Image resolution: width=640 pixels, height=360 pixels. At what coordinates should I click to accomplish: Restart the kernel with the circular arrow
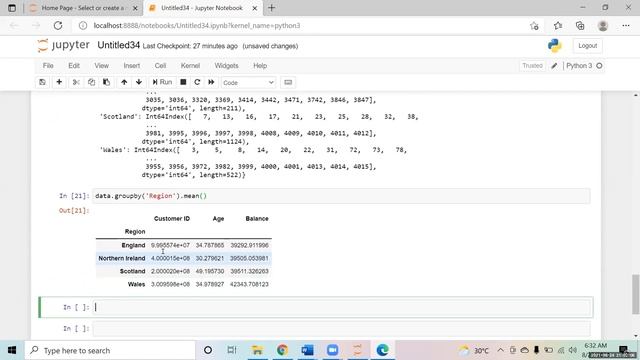point(197,82)
